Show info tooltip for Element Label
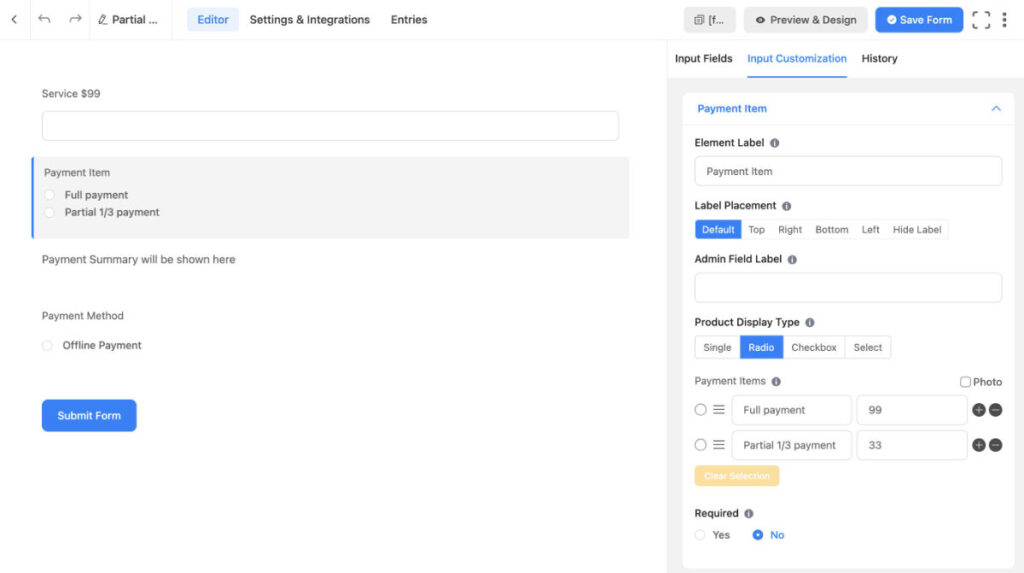This screenshot has width=1024, height=573. point(775,143)
